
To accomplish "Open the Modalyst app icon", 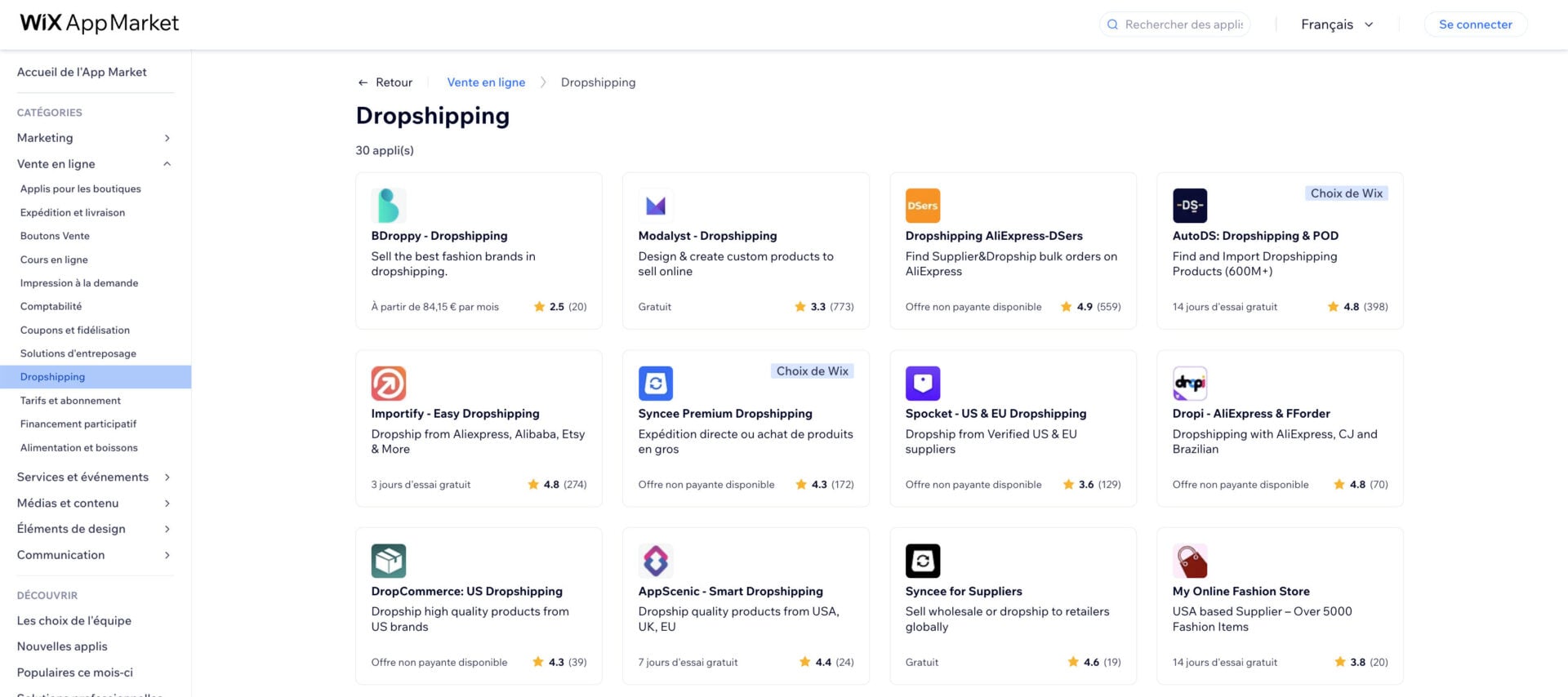I will pos(656,206).
